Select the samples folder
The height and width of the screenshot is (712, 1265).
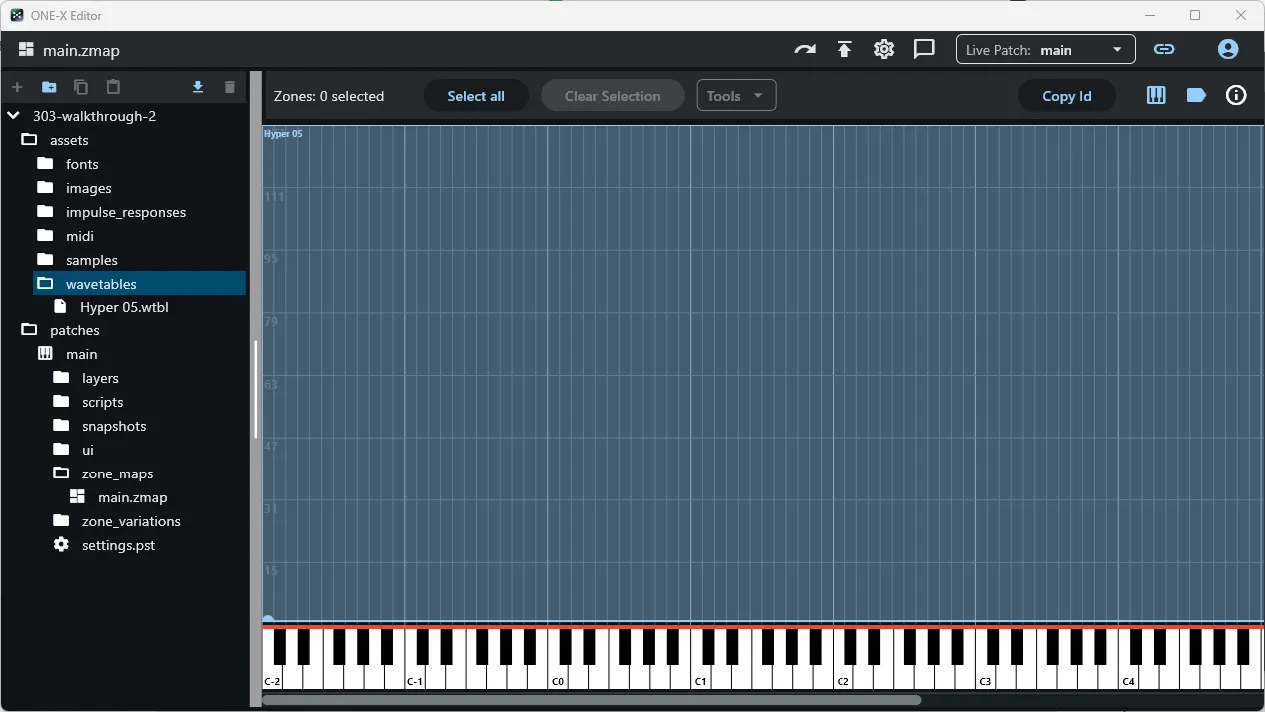[x=91, y=260]
